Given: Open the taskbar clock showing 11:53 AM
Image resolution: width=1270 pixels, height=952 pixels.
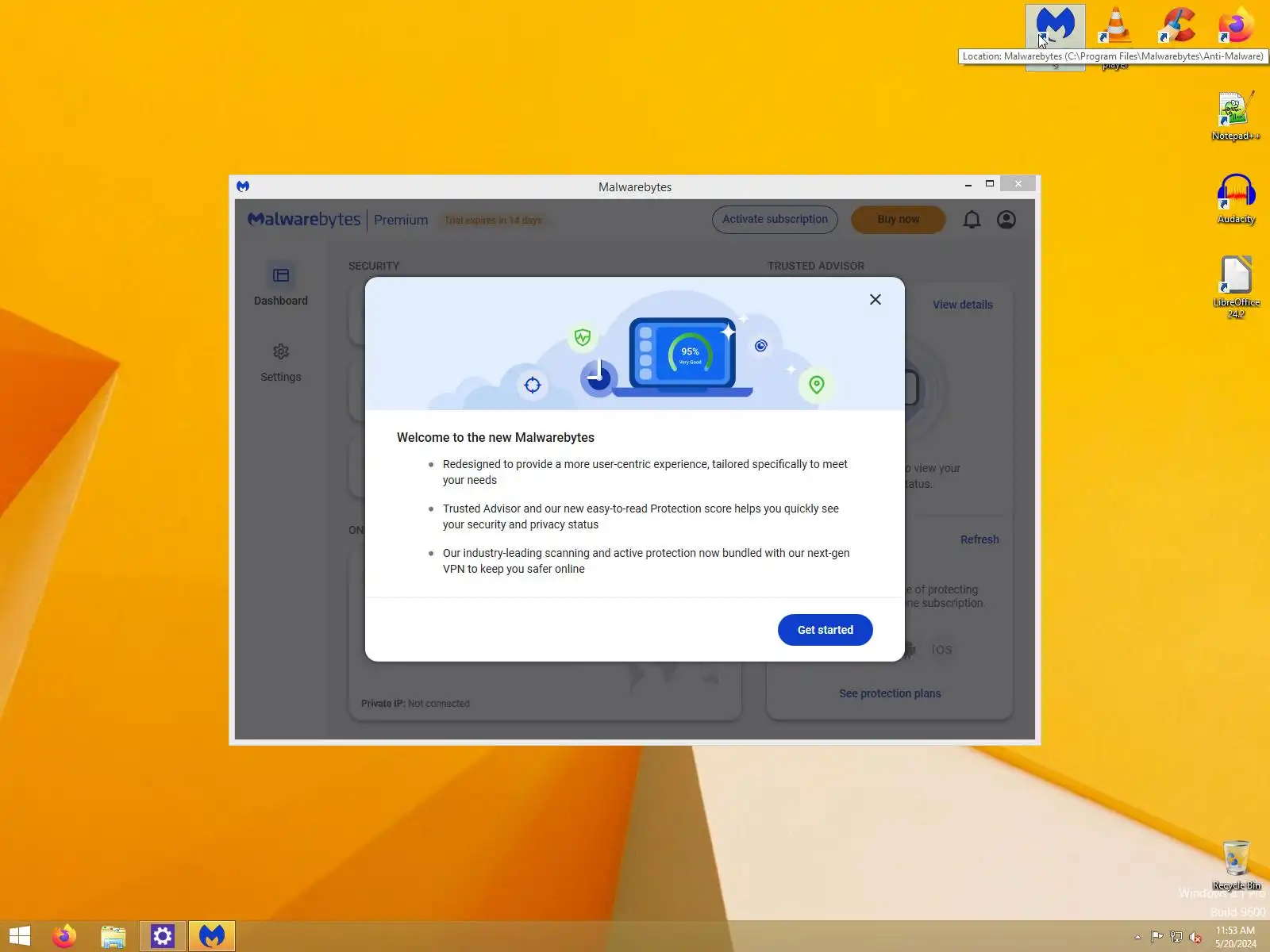Looking at the screenshot, I should [x=1236, y=937].
